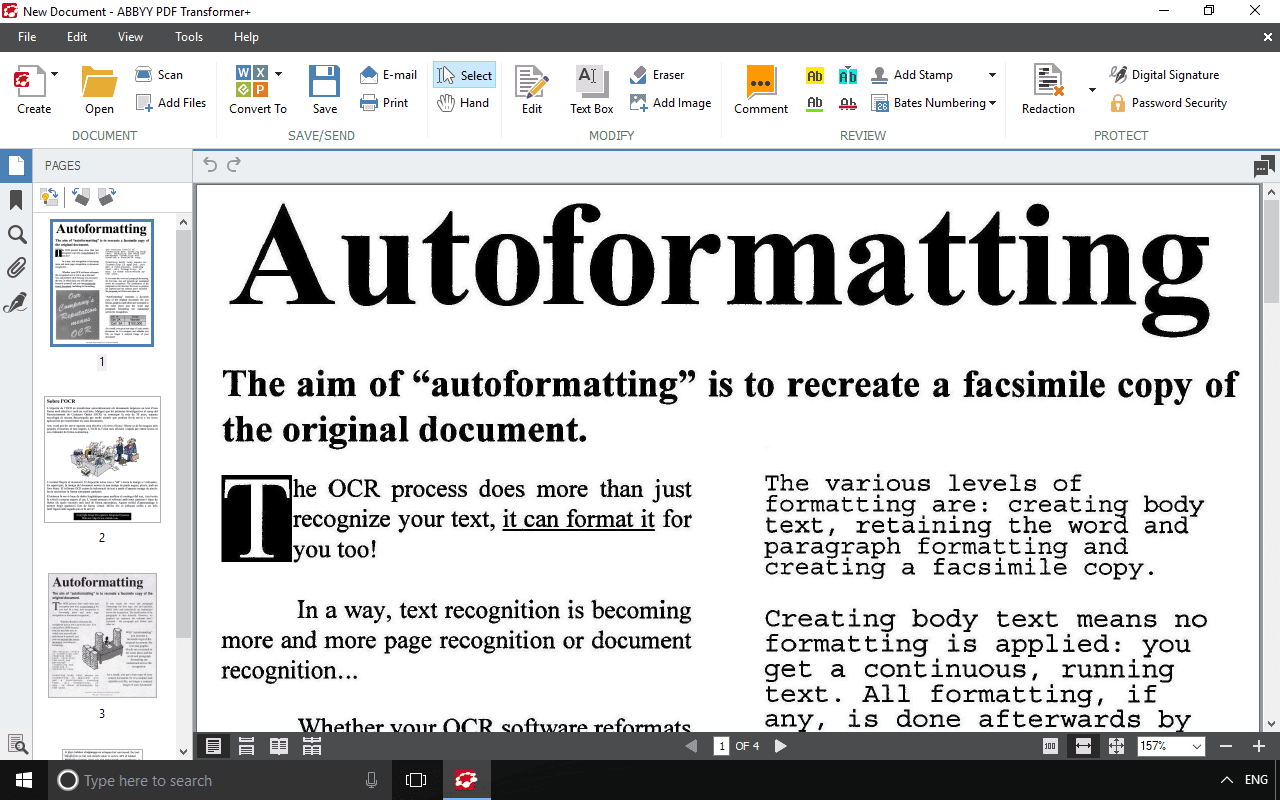Open the View menu
1280x800 pixels.
click(x=130, y=37)
